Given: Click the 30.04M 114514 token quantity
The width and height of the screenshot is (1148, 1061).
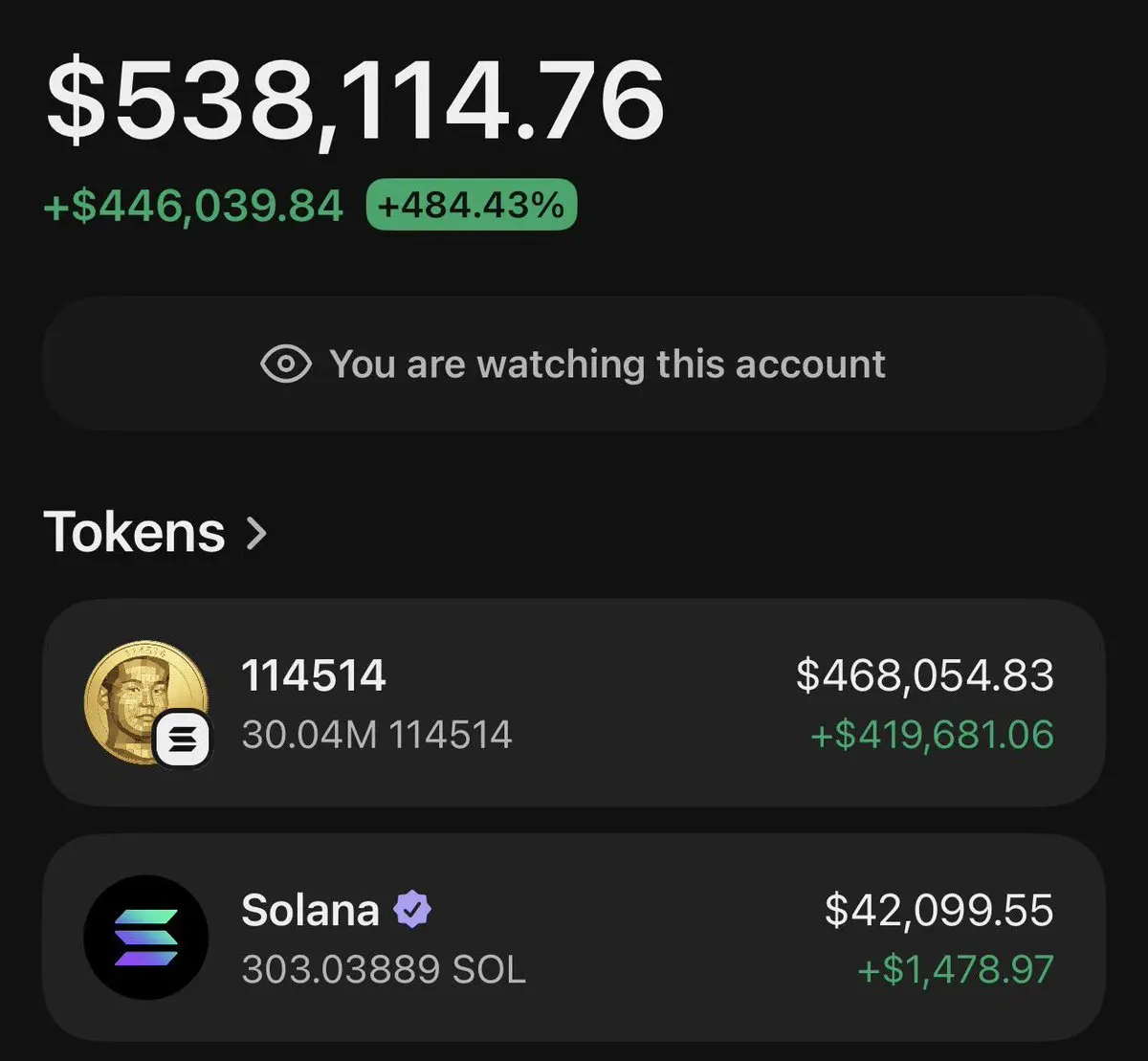Looking at the screenshot, I should point(376,735).
